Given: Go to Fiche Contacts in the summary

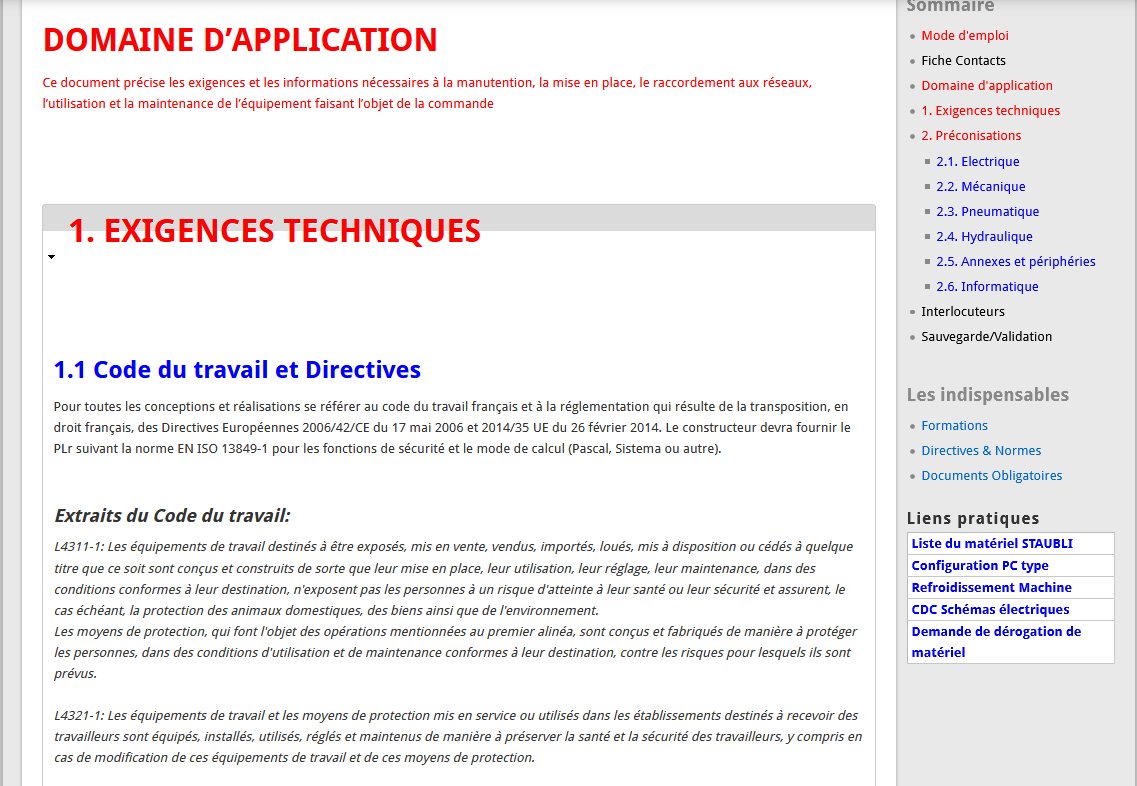Looking at the screenshot, I should tap(963, 60).
